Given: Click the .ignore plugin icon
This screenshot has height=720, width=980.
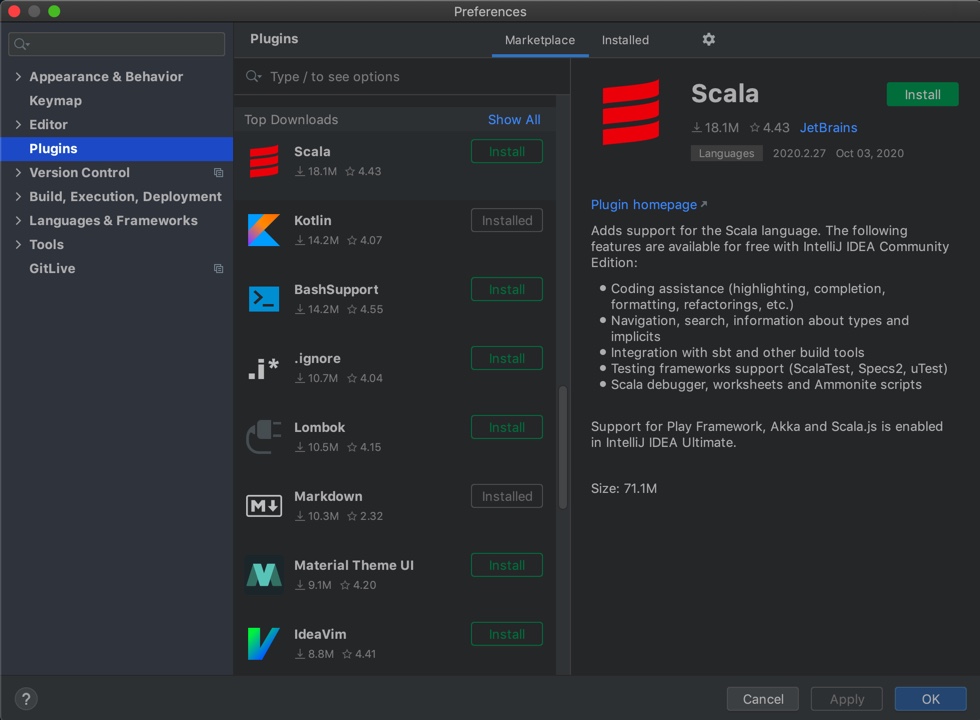Looking at the screenshot, I should (263, 368).
